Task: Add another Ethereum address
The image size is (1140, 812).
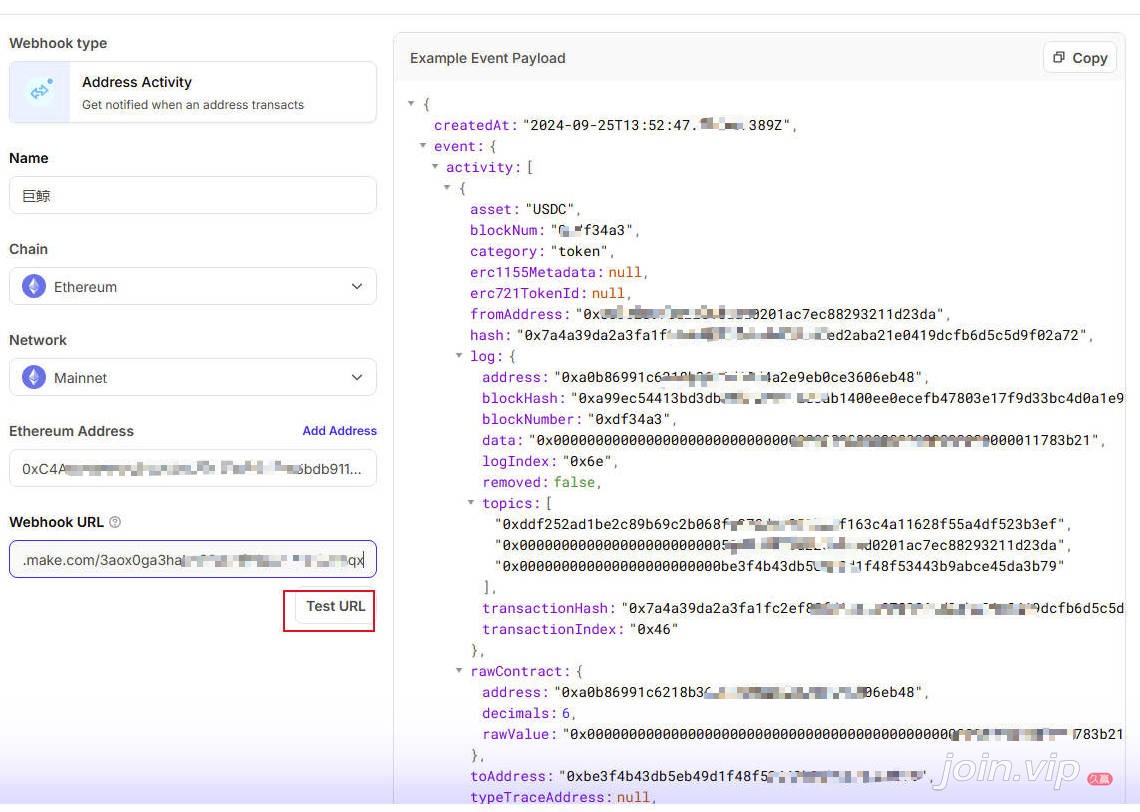Action: [340, 430]
